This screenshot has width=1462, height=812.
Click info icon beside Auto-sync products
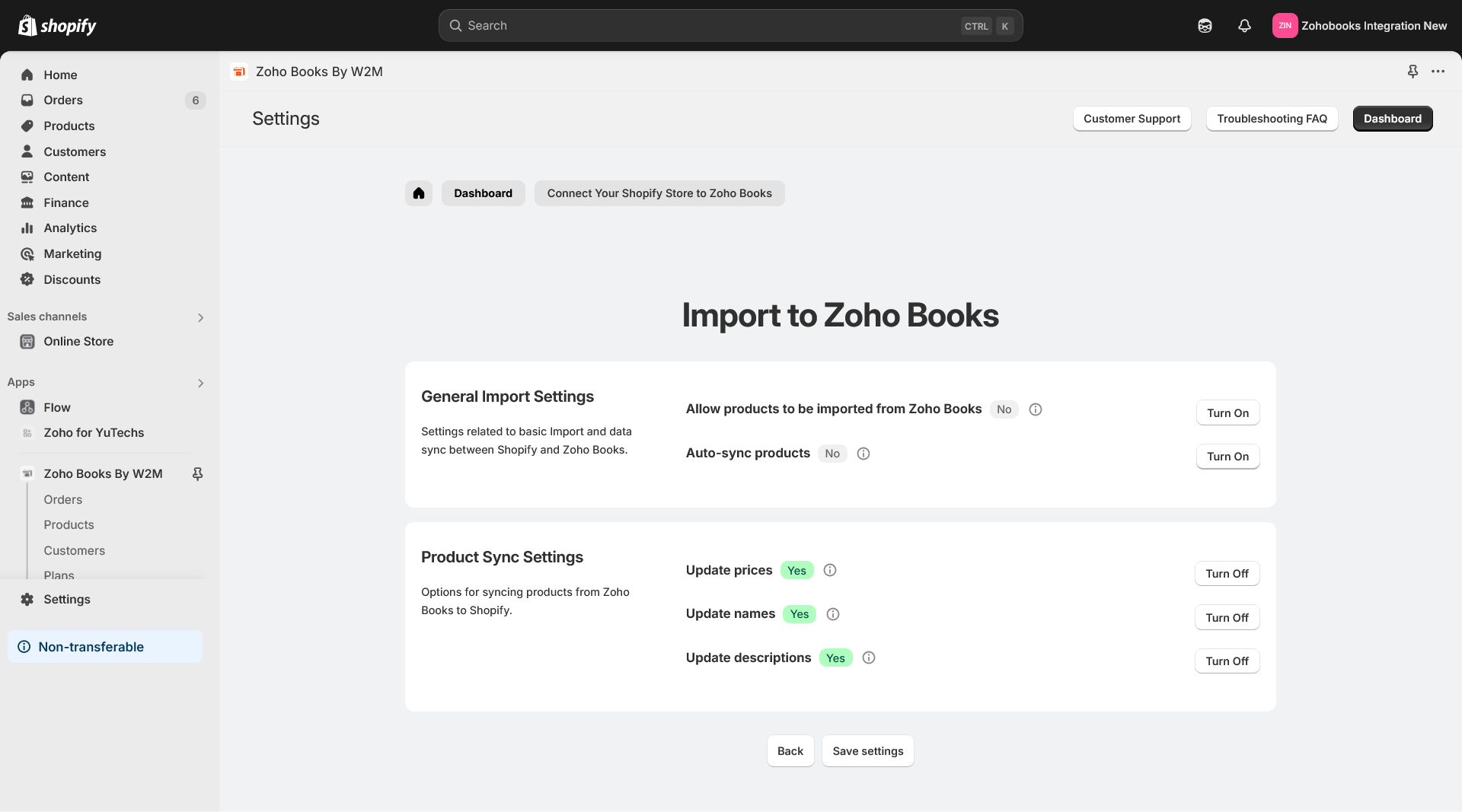pos(863,454)
